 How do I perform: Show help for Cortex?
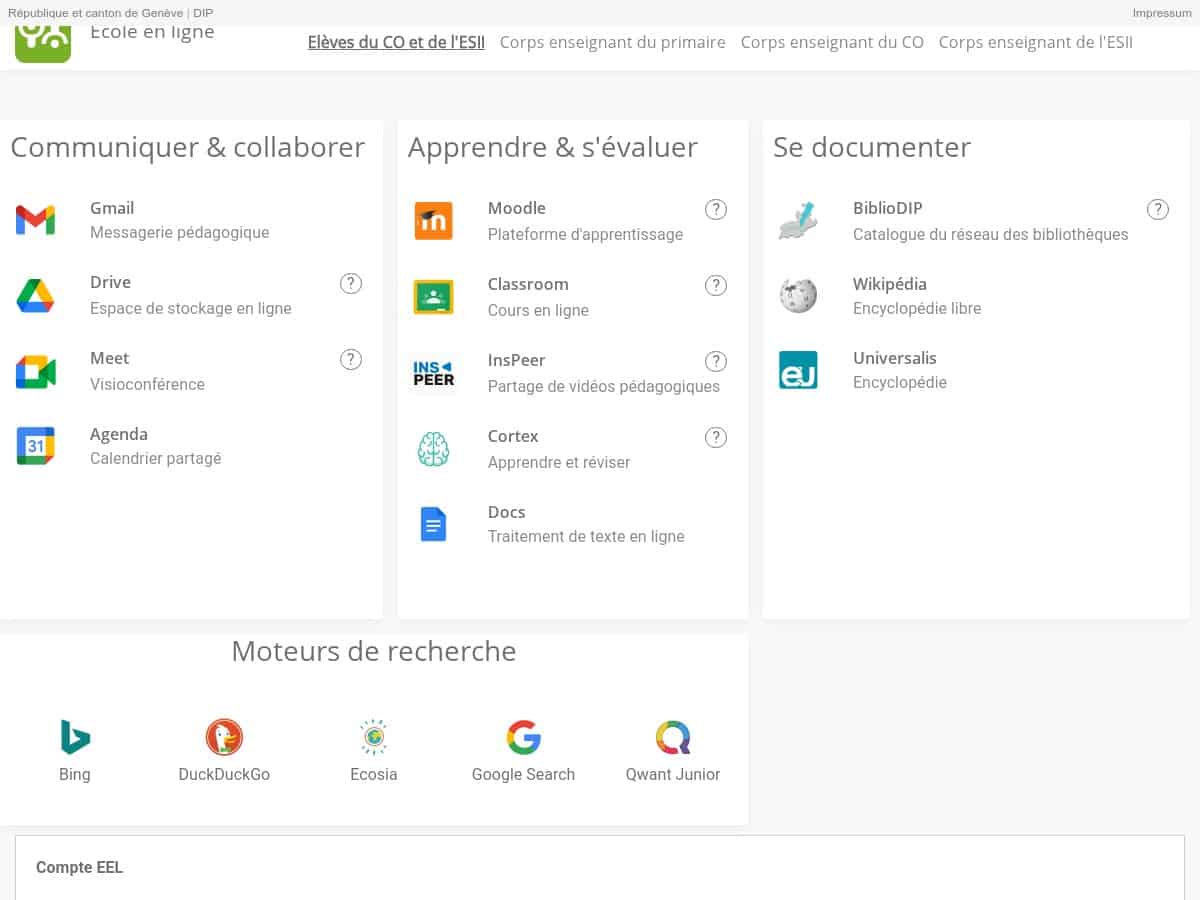click(716, 437)
